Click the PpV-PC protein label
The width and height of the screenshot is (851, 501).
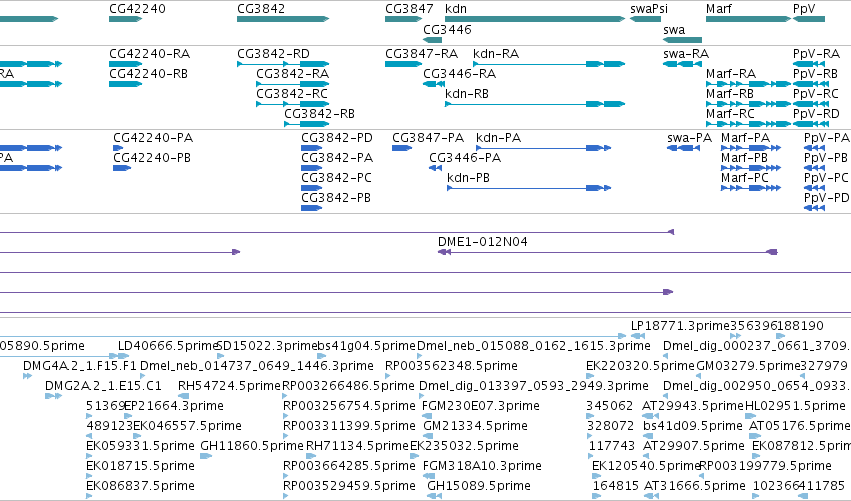click(826, 177)
